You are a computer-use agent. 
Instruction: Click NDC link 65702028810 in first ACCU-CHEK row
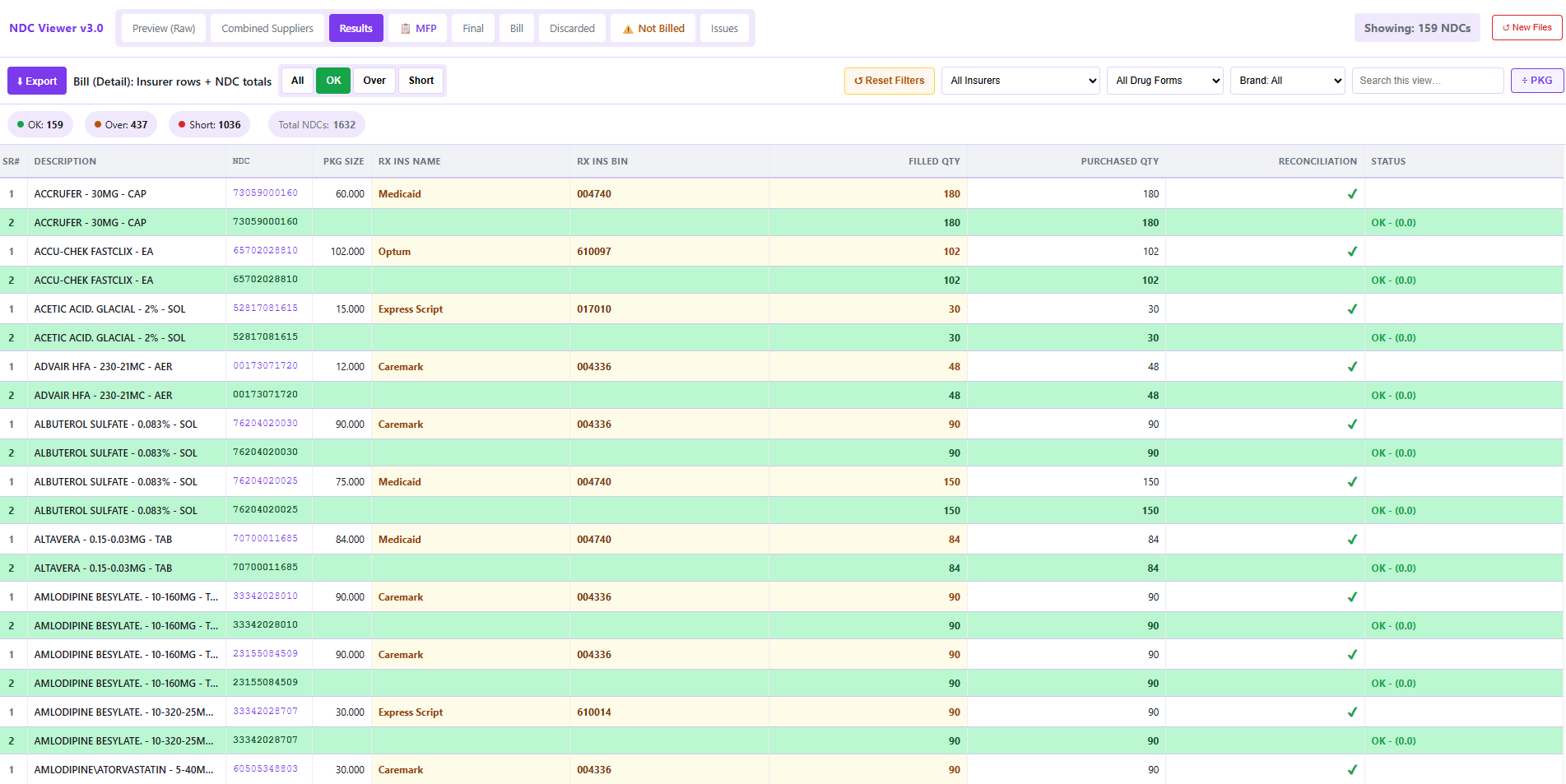point(265,251)
